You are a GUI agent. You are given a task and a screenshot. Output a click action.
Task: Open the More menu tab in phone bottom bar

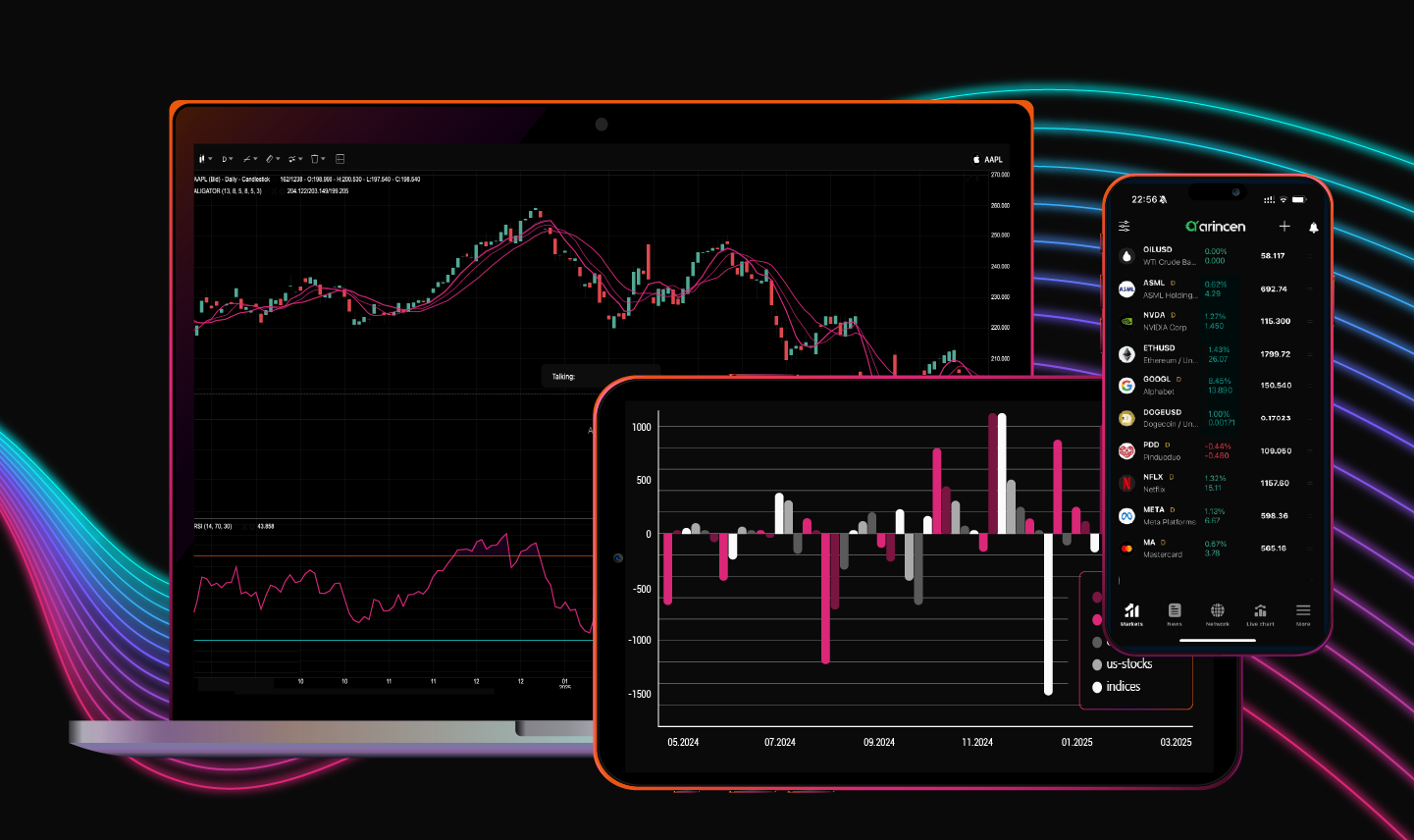tap(1303, 615)
